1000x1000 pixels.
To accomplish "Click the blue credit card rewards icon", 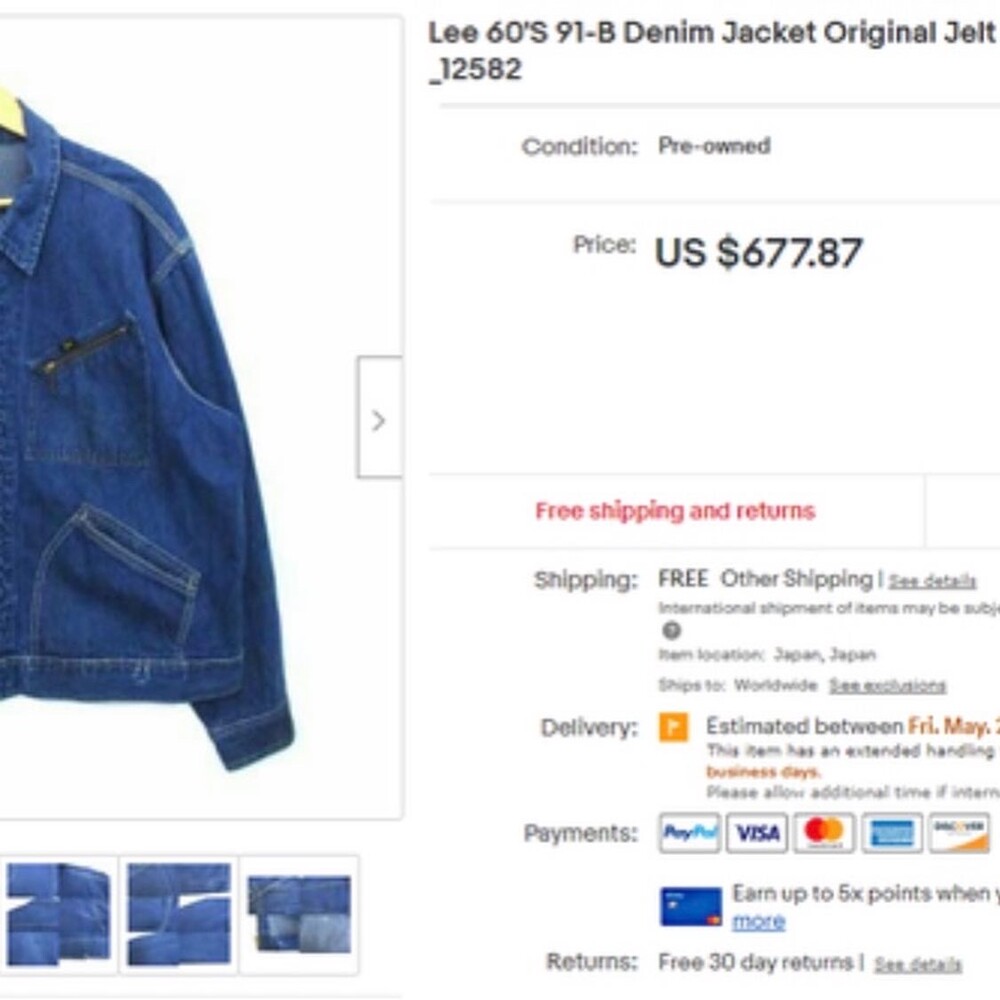I will pos(691,906).
